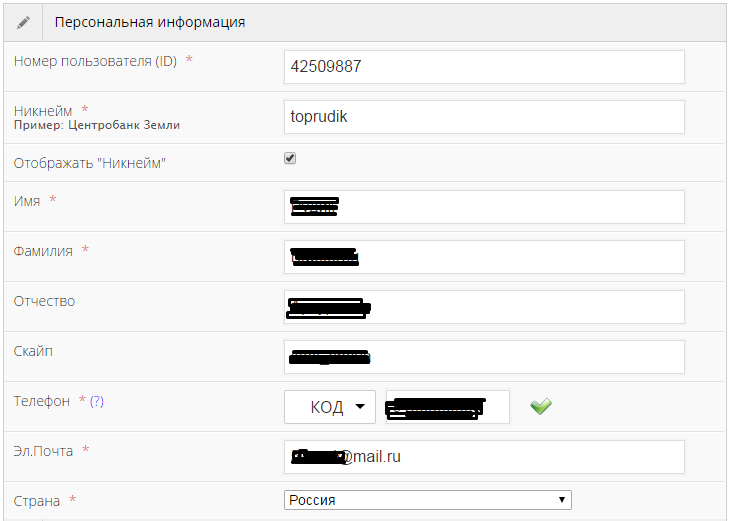
Task: Click the Страна label text
Action: (37, 501)
